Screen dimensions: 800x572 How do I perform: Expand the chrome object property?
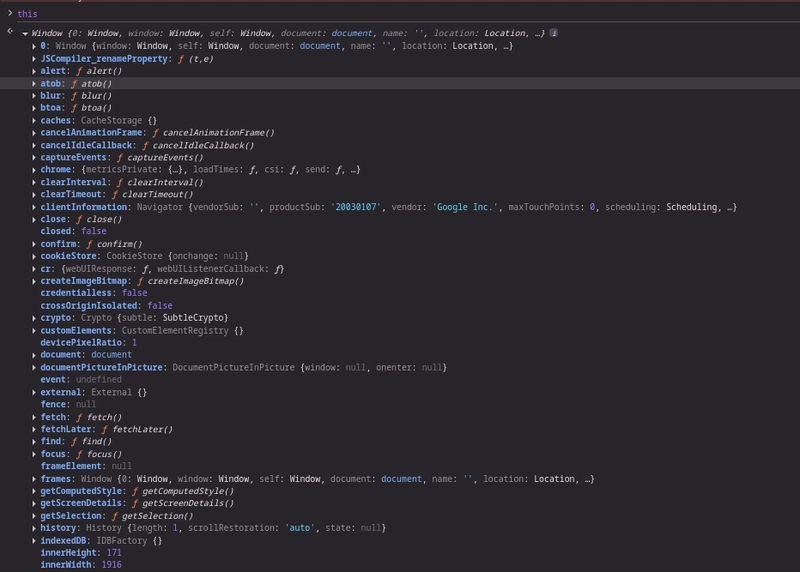click(x=34, y=170)
